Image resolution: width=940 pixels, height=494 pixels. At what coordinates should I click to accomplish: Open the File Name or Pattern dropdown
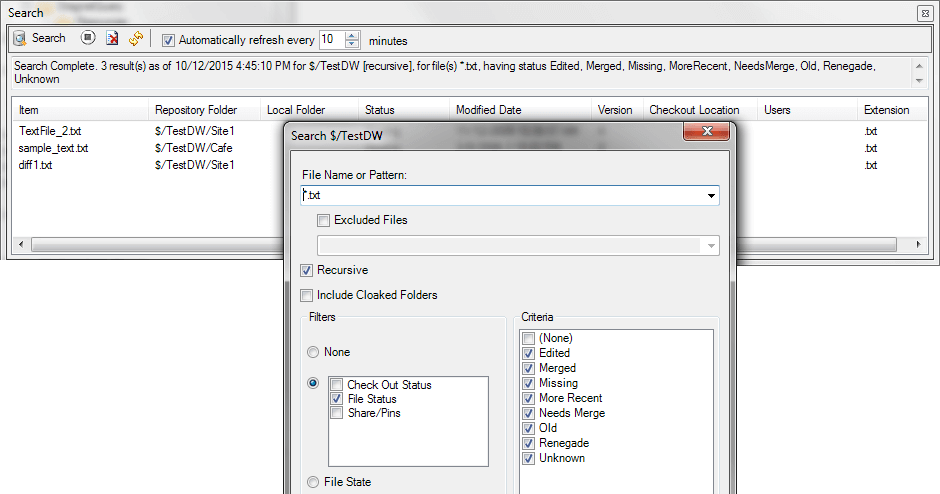coord(711,196)
